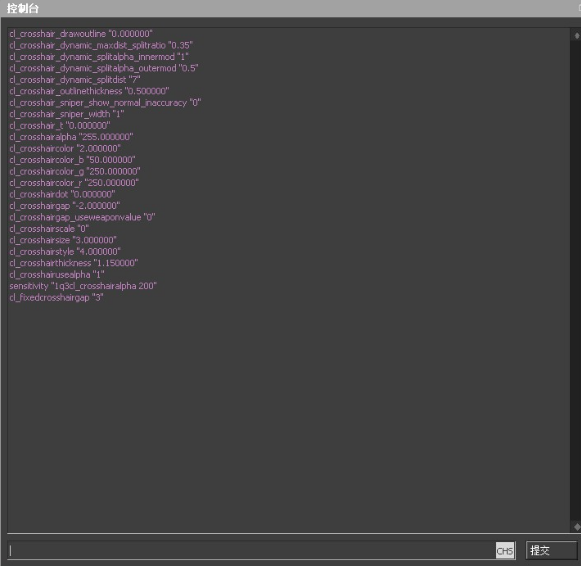Focus the console command input field

tap(252, 550)
